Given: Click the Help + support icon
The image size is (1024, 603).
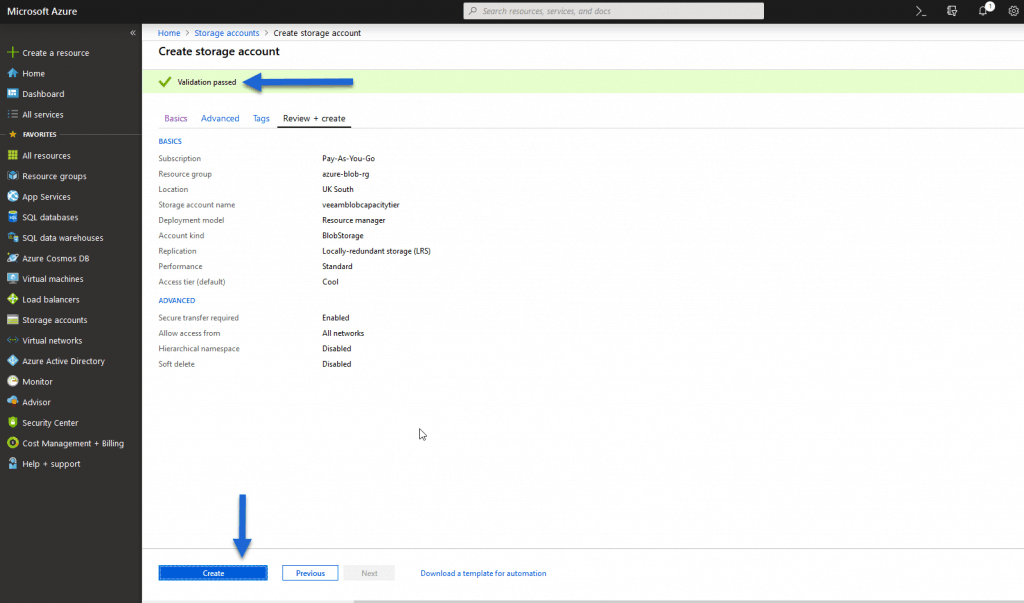Looking at the screenshot, I should (12, 464).
